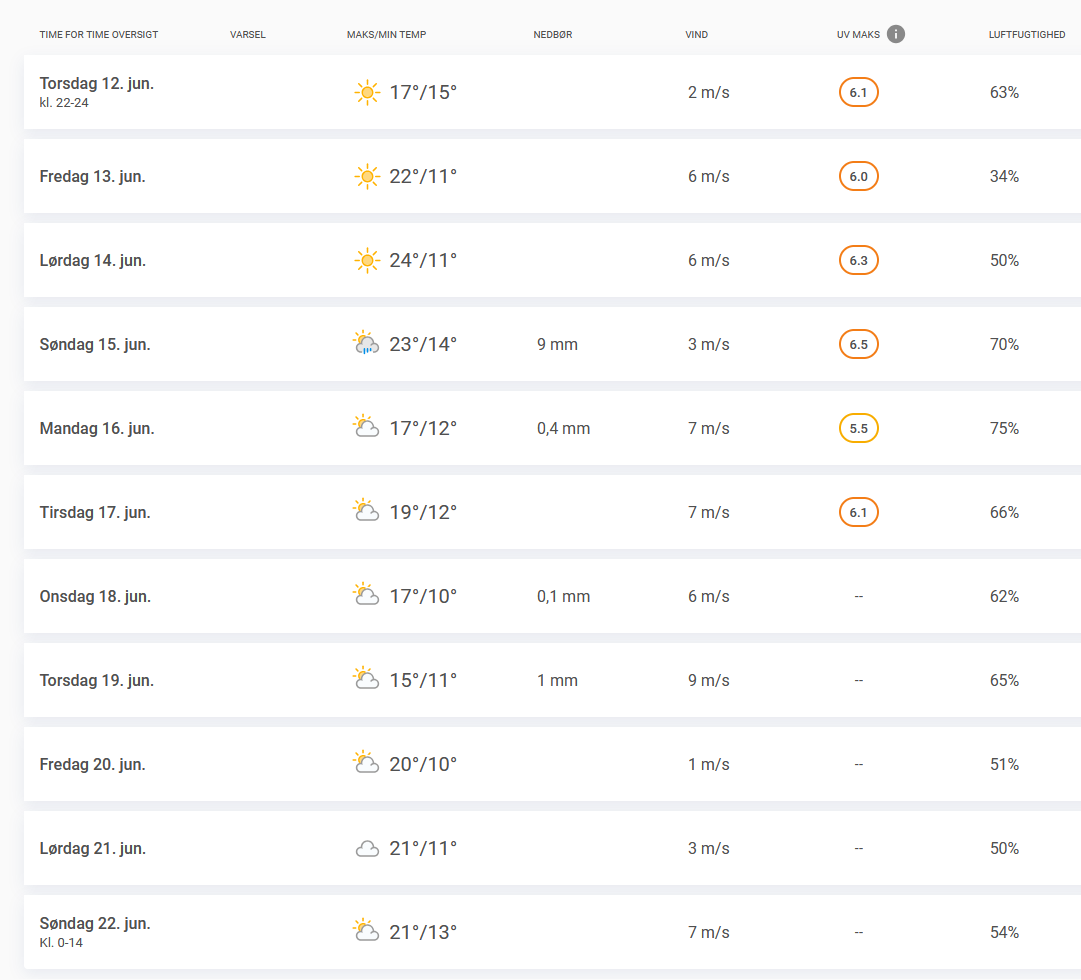Screen dimensions: 1081x980
Task: Expand the Fredag 13. jun. row
Action: [552, 176]
